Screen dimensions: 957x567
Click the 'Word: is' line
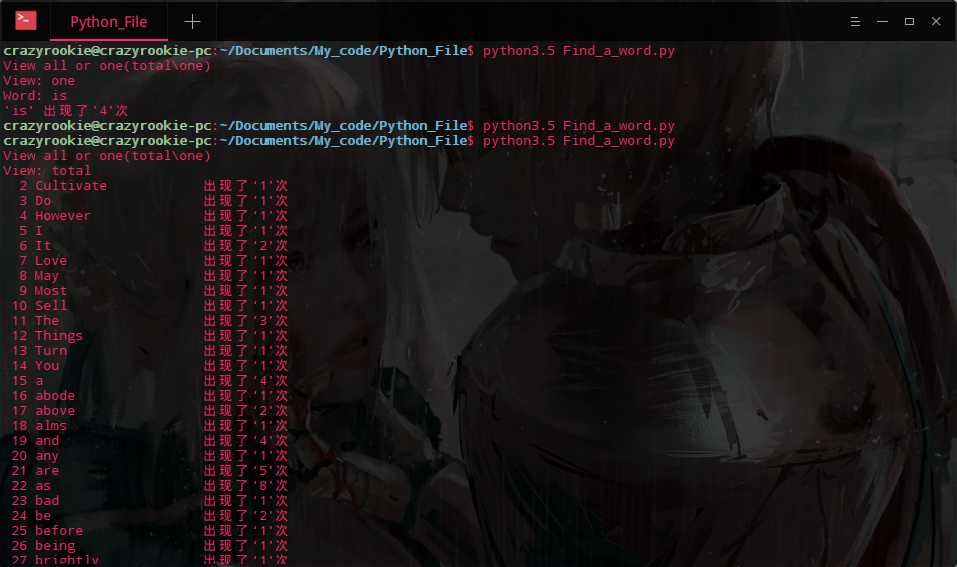[x=35, y=96]
